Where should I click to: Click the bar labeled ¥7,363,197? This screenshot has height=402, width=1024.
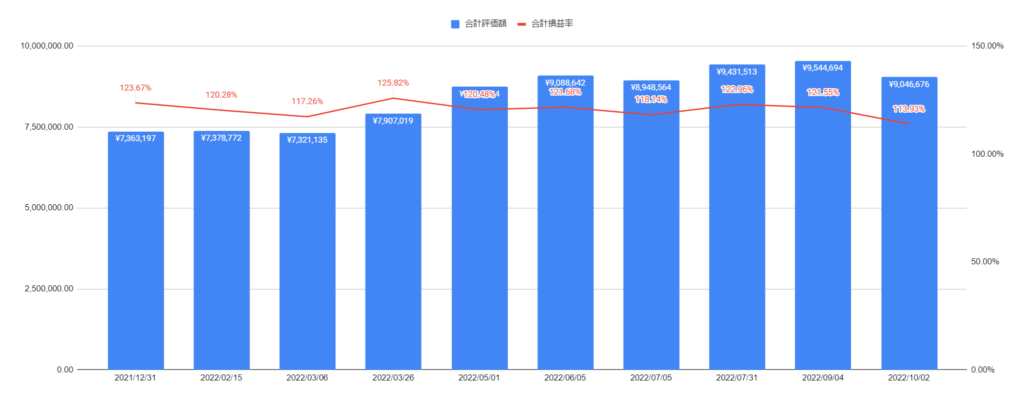136,251
